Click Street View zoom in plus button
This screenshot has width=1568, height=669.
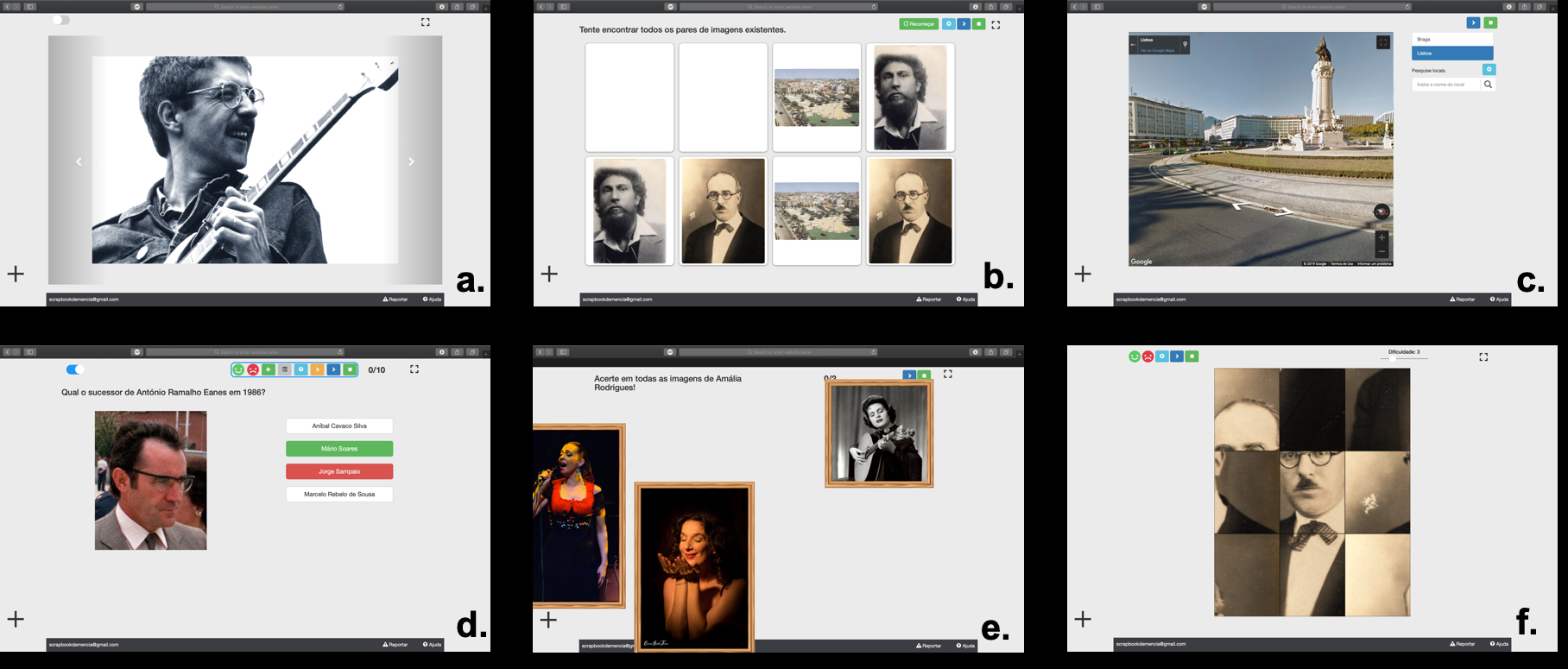coord(1381,237)
